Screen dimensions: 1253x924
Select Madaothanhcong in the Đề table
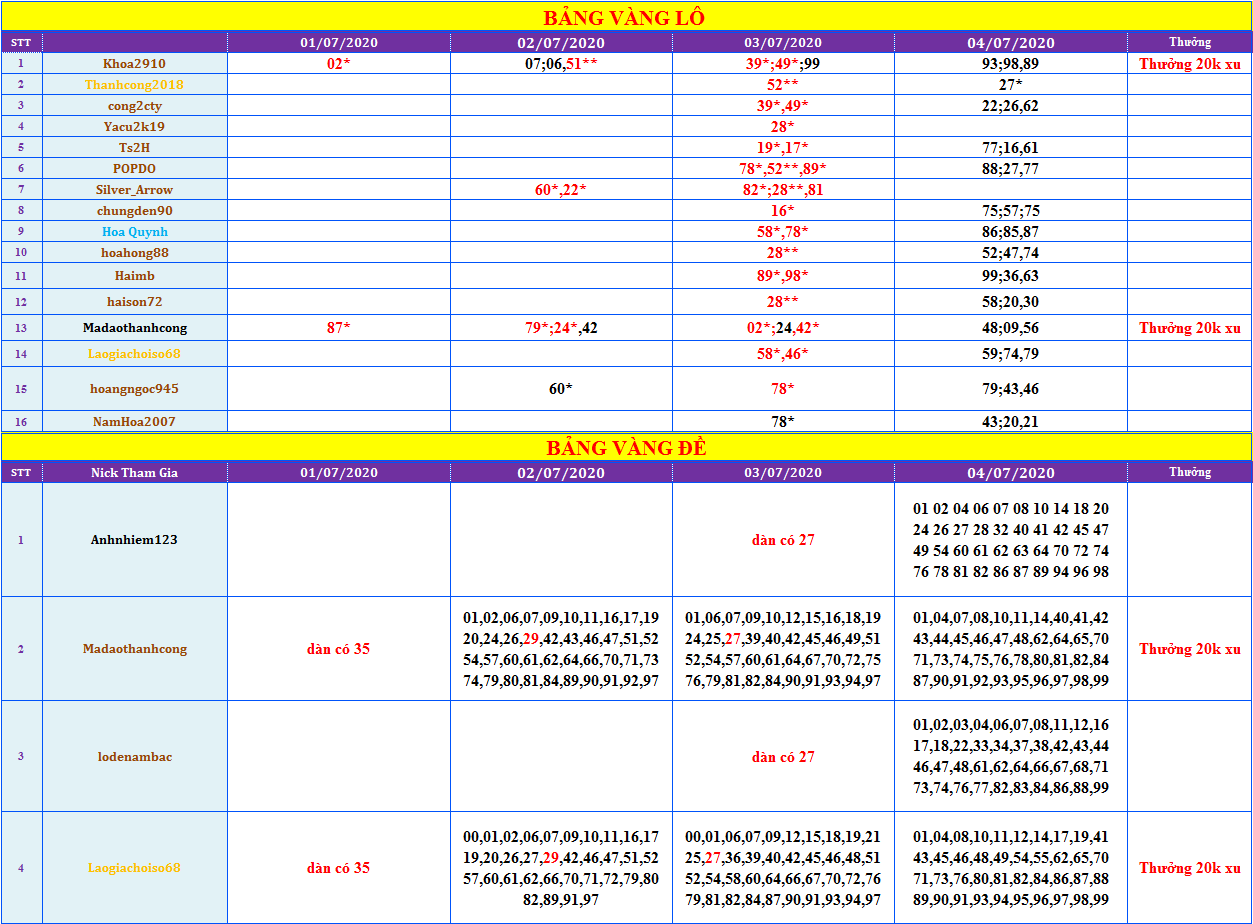[x=134, y=649]
